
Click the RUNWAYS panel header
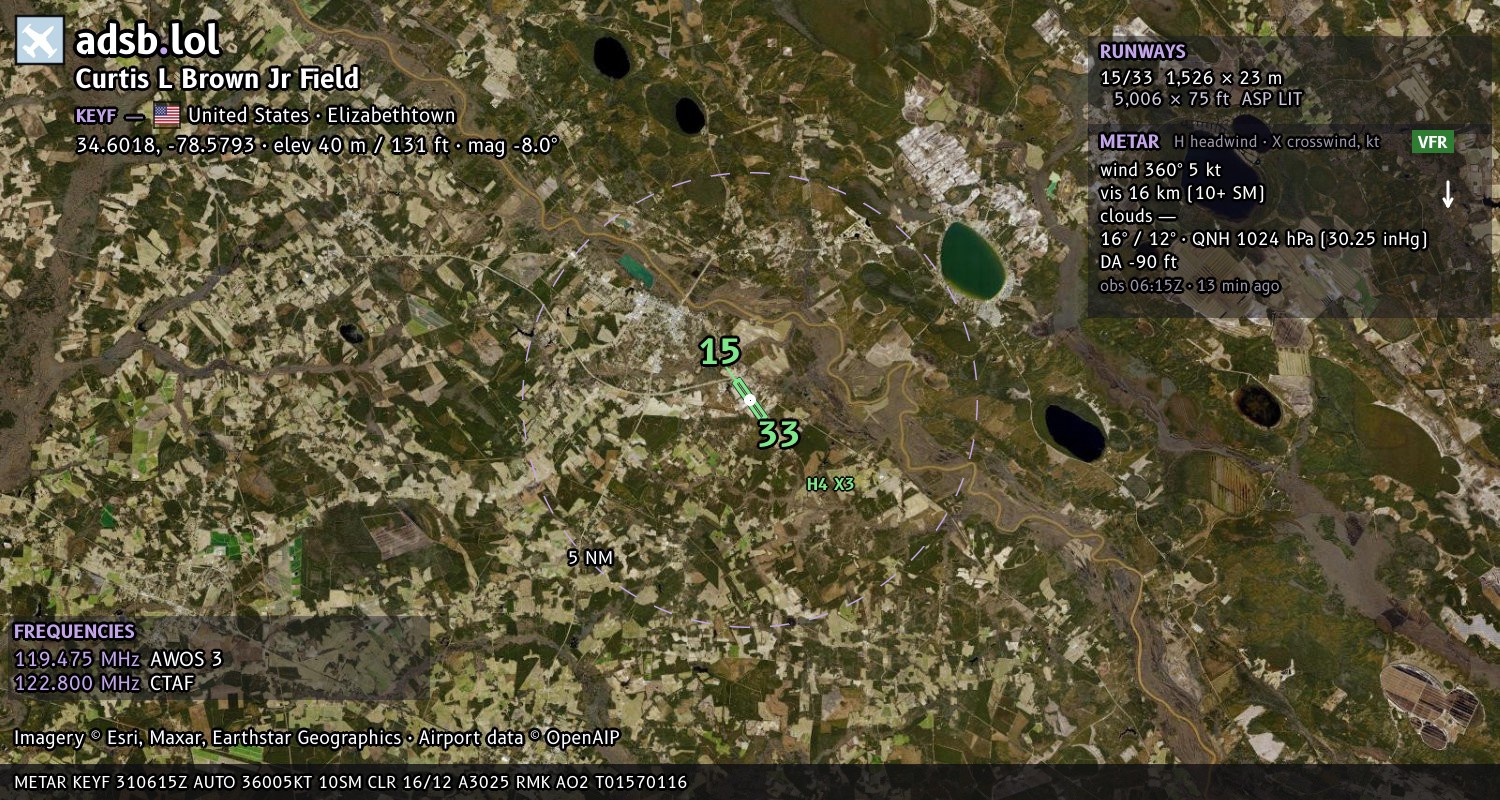[1142, 52]
